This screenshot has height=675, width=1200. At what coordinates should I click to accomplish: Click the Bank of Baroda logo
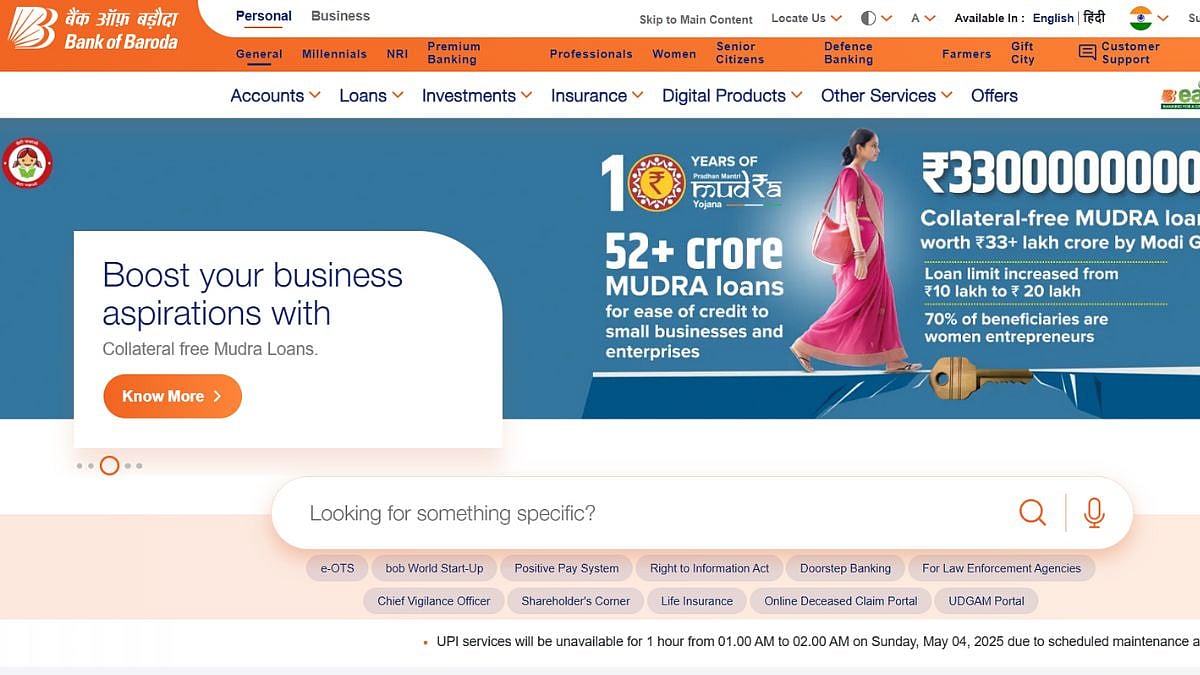click(x=93, y=28)
